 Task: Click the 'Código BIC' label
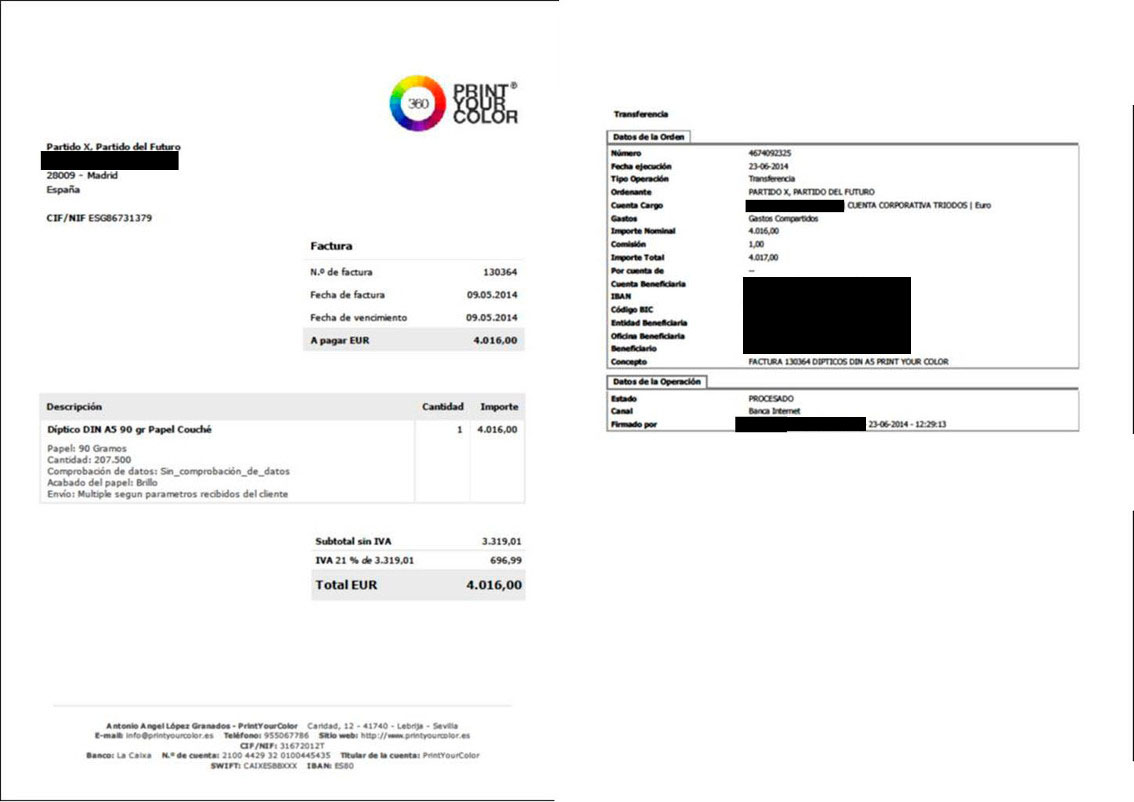(632, 310)
